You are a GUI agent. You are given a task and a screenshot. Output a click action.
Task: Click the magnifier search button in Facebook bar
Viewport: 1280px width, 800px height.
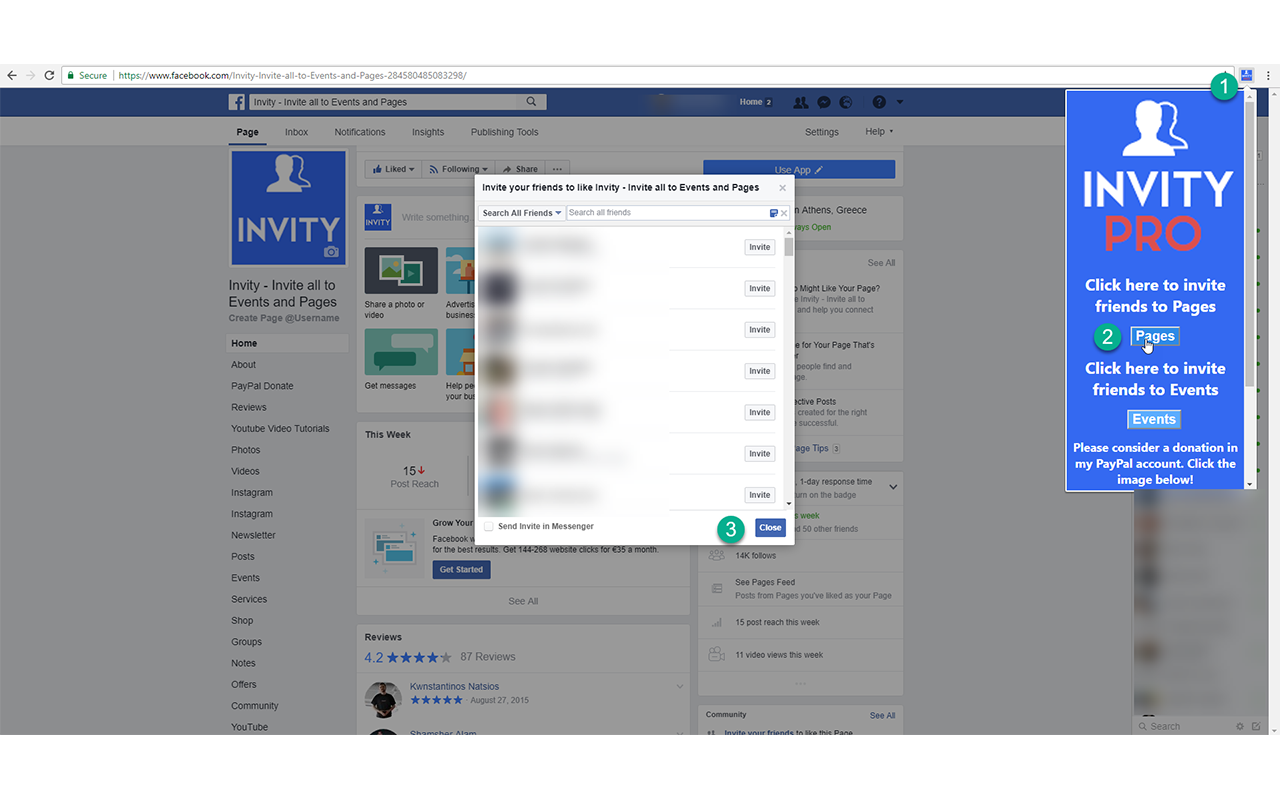(532, 102)
